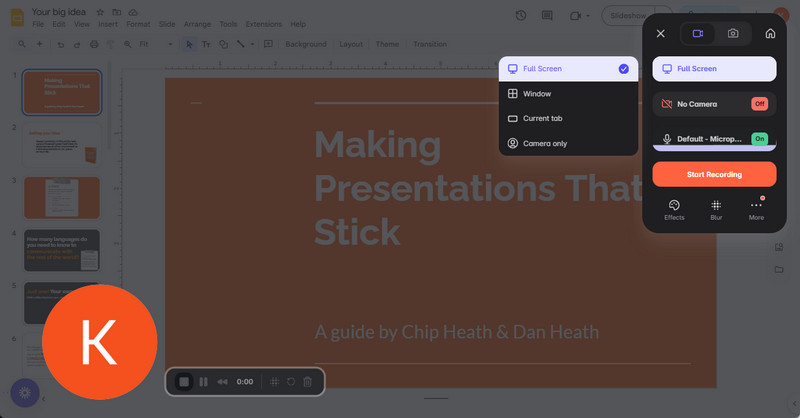The image size is (800, 418).
Task: Open Effects options
Action: tap(674, 210)
